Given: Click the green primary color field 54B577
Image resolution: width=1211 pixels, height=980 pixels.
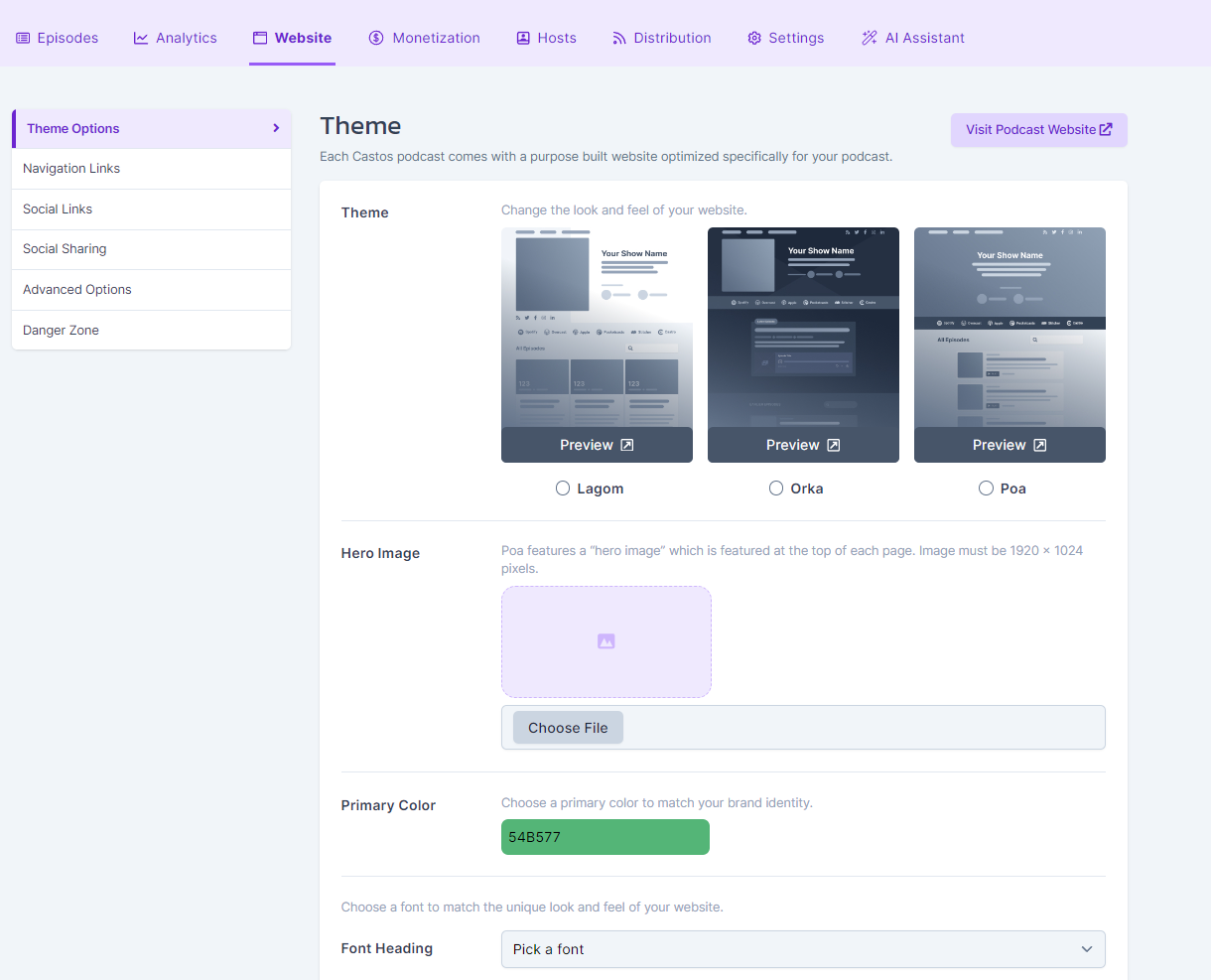Looking at the screenshot, I should (605, 837).
